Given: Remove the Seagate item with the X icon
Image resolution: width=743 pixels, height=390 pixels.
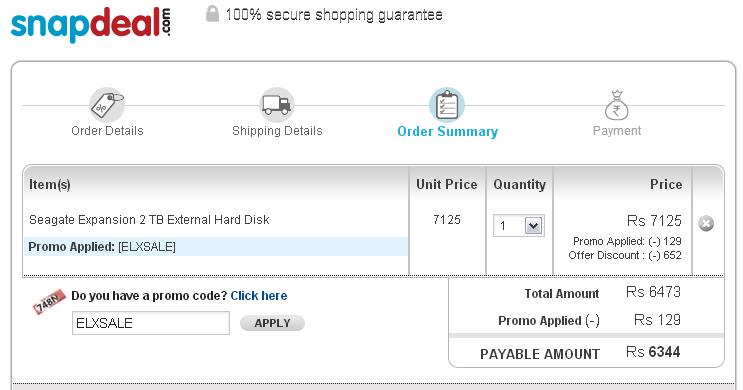Looking at the screenshot, I should pyautogui.click(x=706, y=223).
